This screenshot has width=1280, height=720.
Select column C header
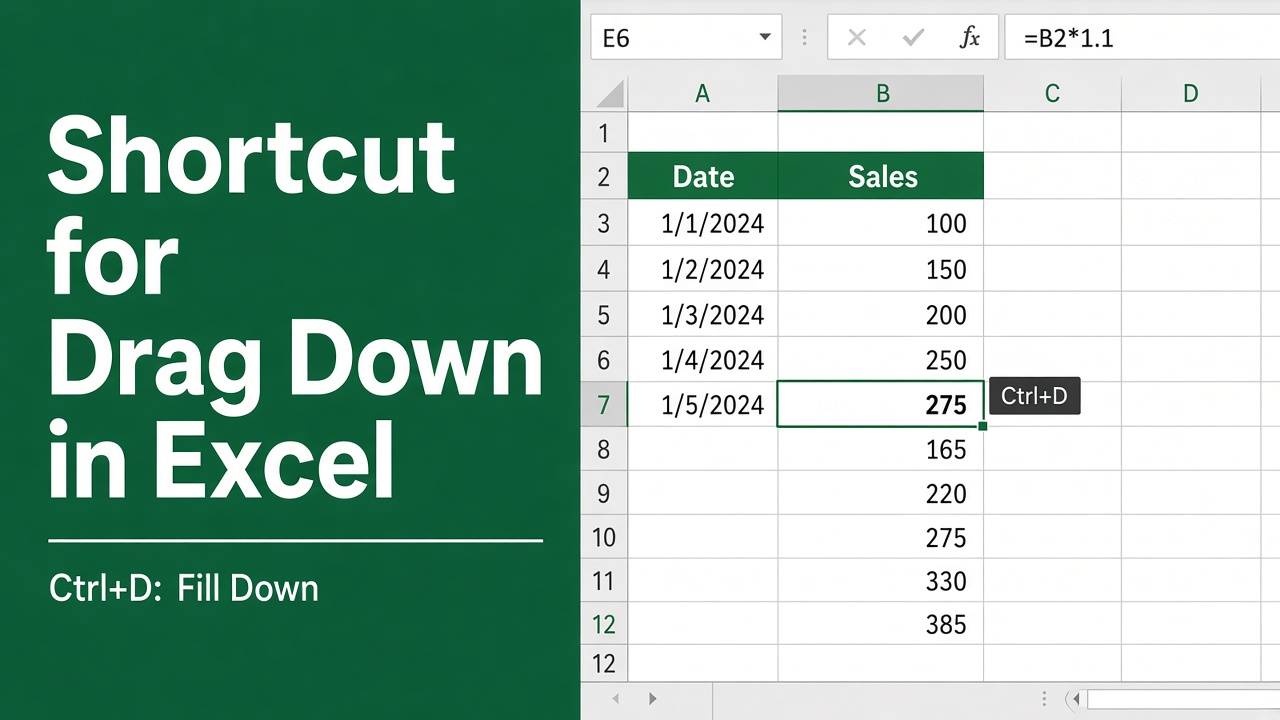point(1052,94)
